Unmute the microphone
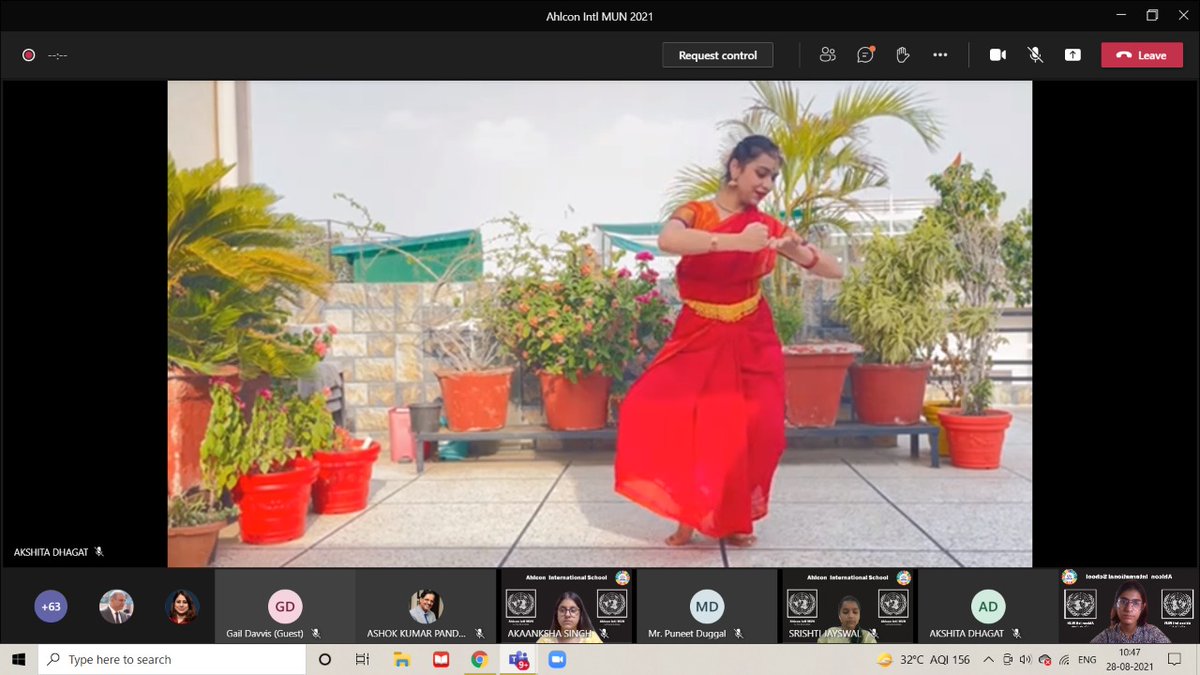The image size is (1200, 675). point(1036,55)
